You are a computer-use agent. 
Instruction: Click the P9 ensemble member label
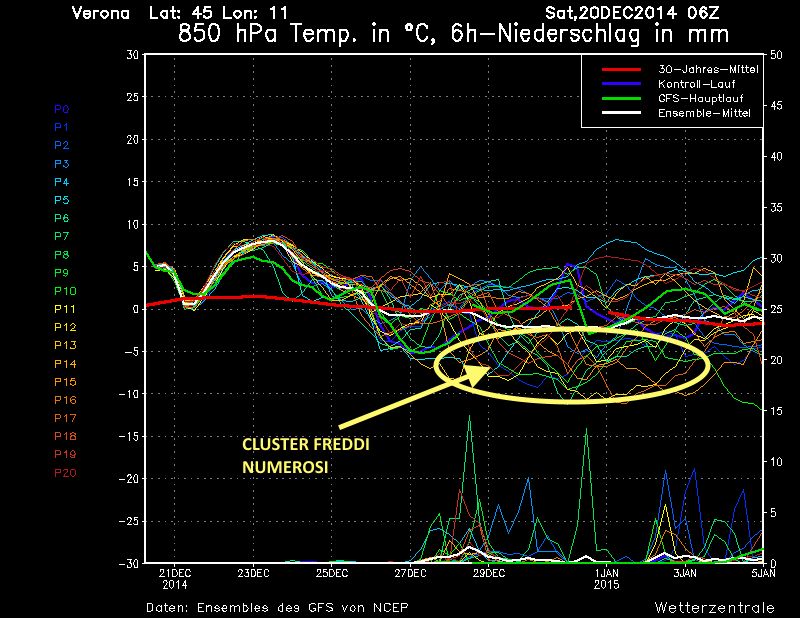pyautogui.click(x=62, y=273)
